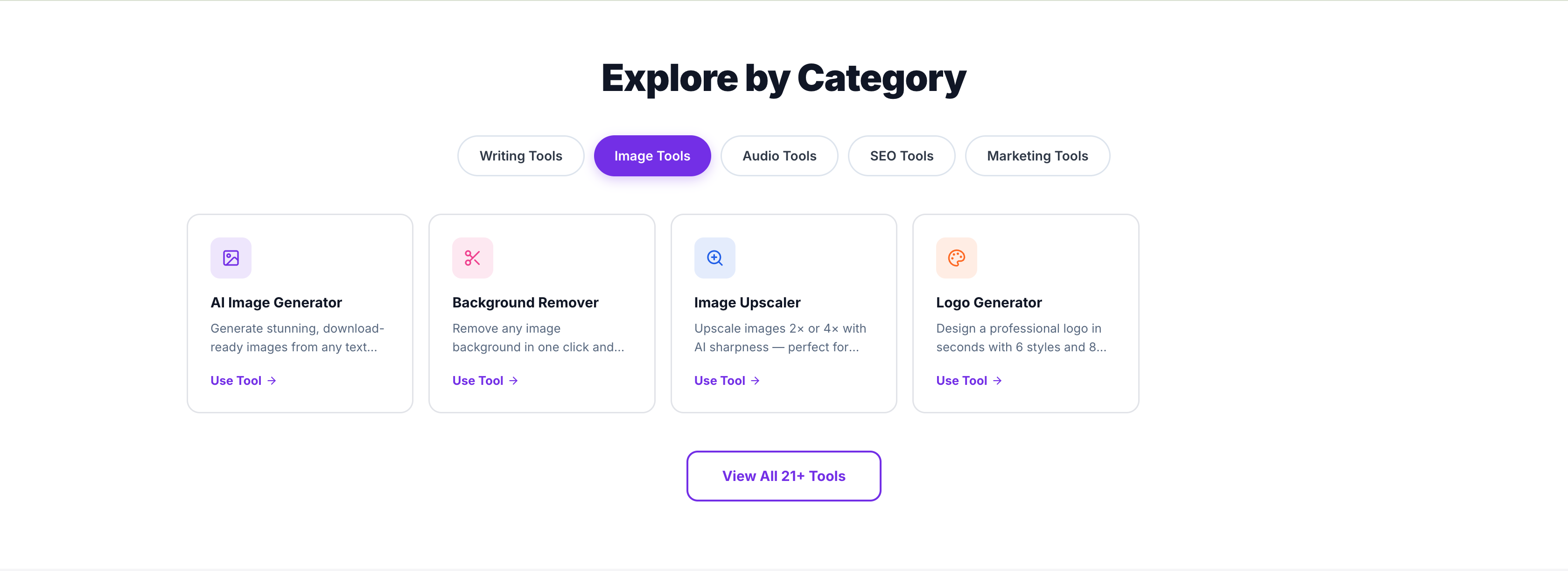Open the Audio Tools category
The width and height of the screenshot is (1568, 571).
click(779, 156)
